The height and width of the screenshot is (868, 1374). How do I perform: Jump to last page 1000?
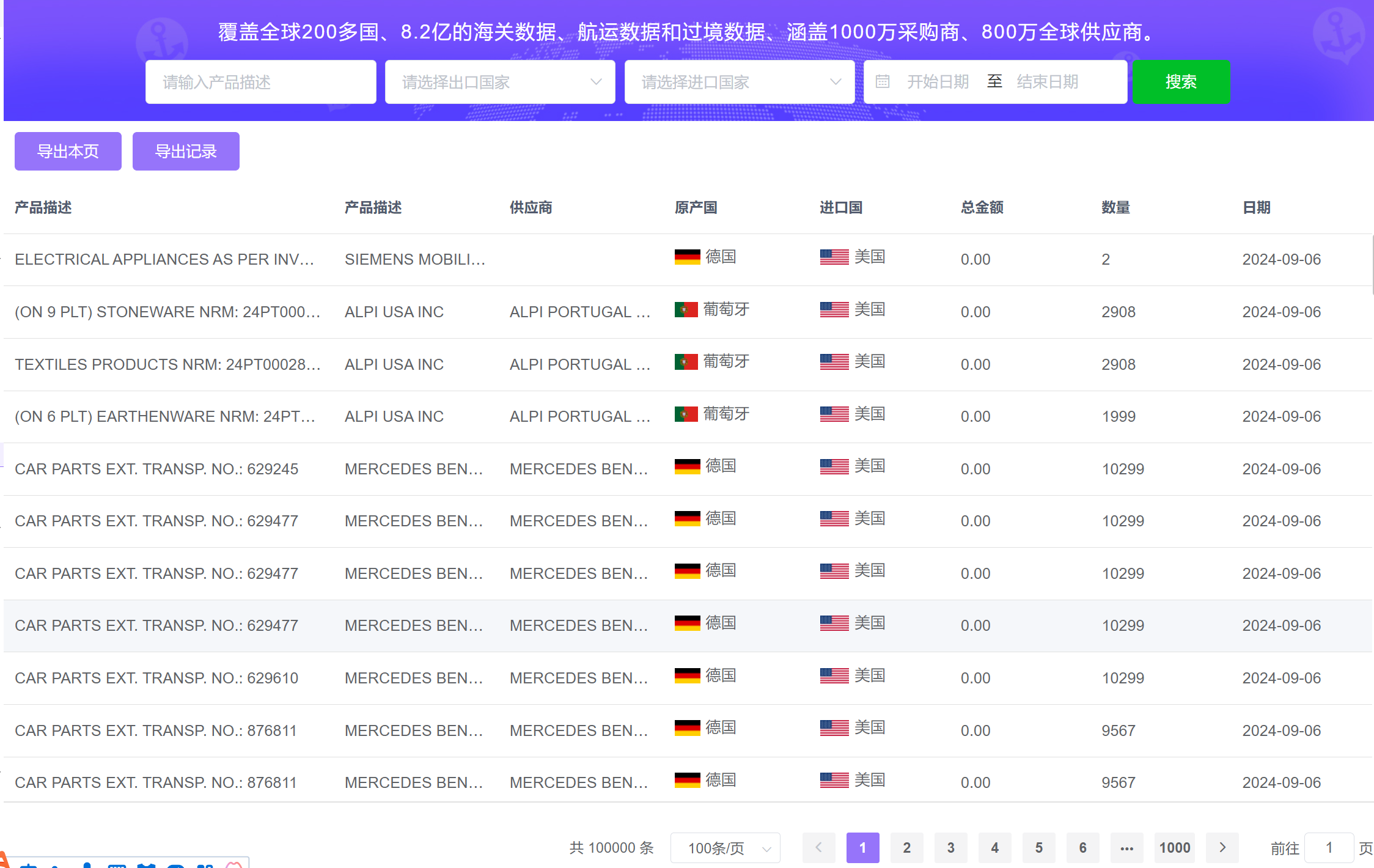pos(1175,848)
